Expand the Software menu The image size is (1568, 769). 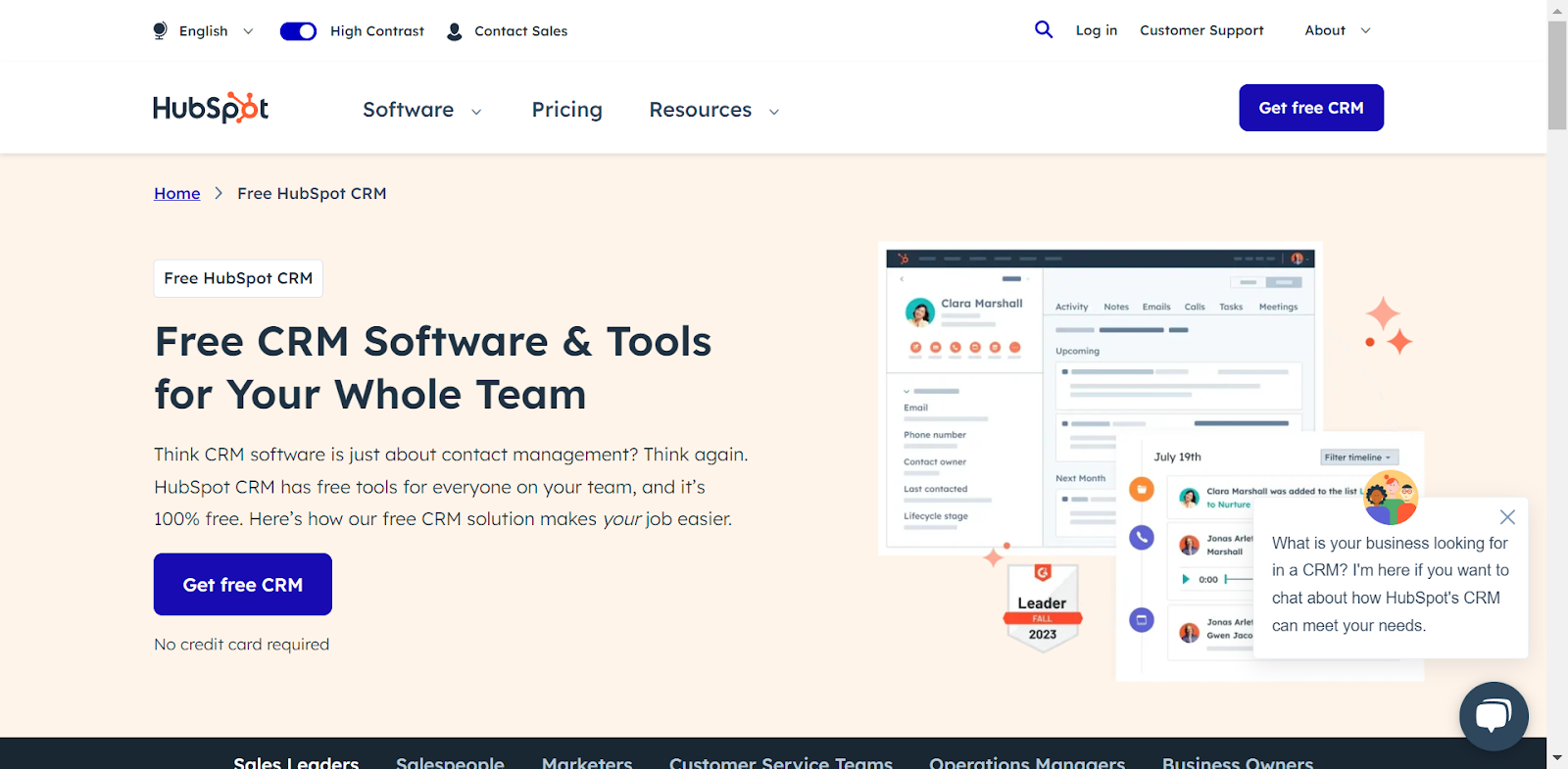point(422,110)
